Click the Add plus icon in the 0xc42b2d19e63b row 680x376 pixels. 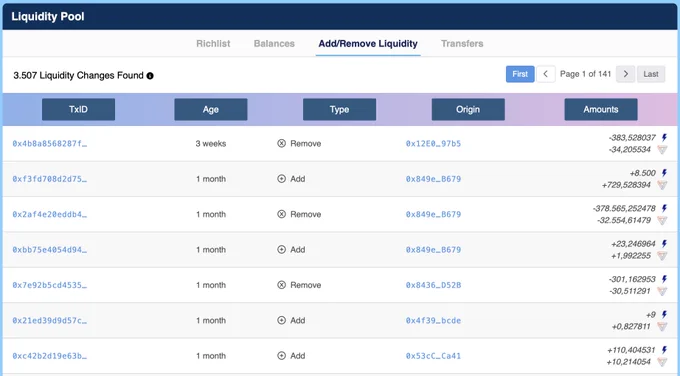pyautogui.click(x=281, y=356)
